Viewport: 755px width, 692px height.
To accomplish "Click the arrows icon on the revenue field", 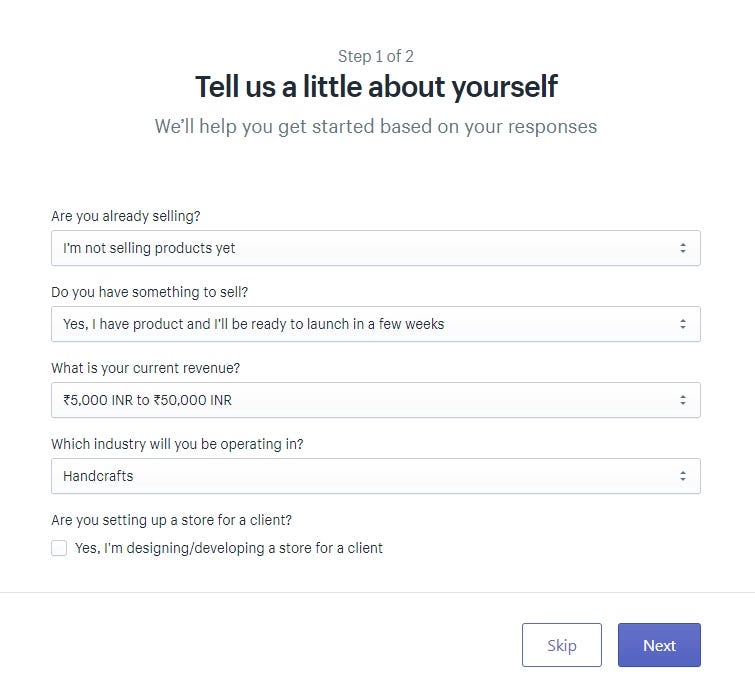I will [x=683, y=400].
